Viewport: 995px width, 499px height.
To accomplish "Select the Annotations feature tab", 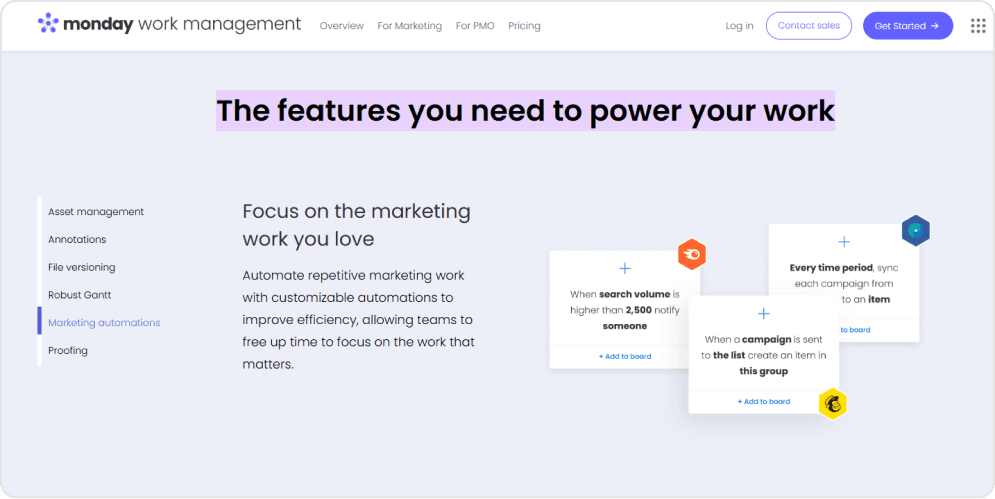I will pyautogui.click(x=77, y=239).
